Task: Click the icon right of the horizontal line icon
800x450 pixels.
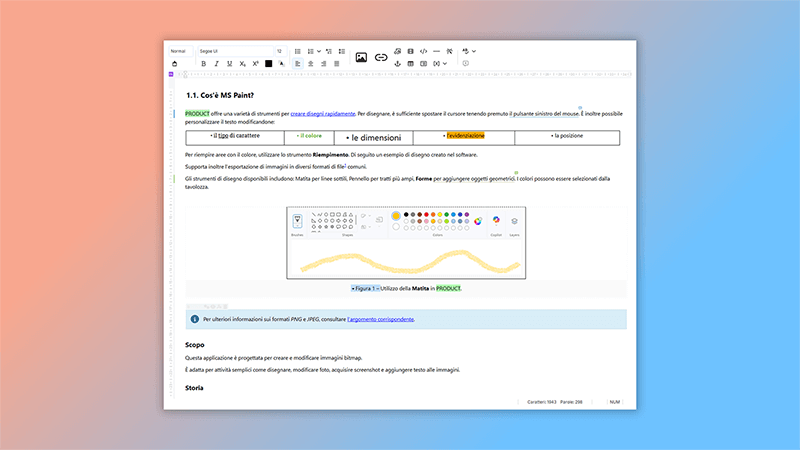Action: [449, 51]
